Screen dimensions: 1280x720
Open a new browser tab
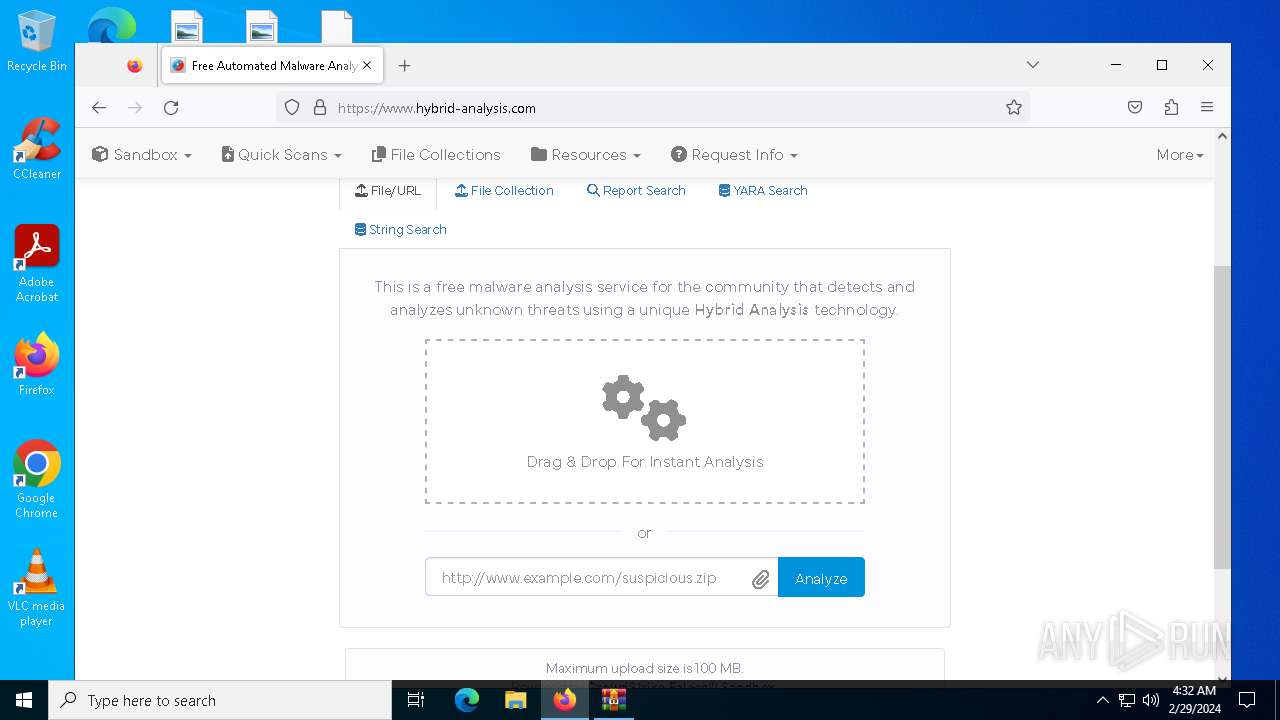[x=404, y=66]
